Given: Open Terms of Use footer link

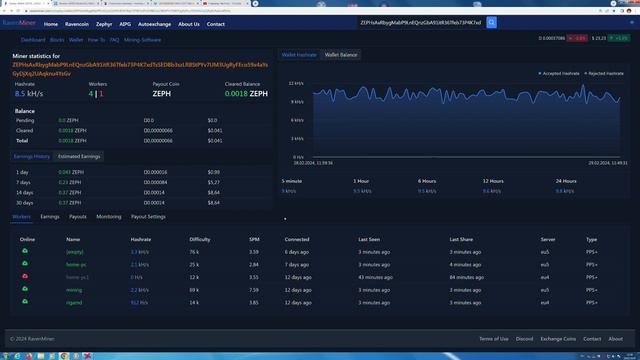Looking at the screenshot, I should pos(493,339).
